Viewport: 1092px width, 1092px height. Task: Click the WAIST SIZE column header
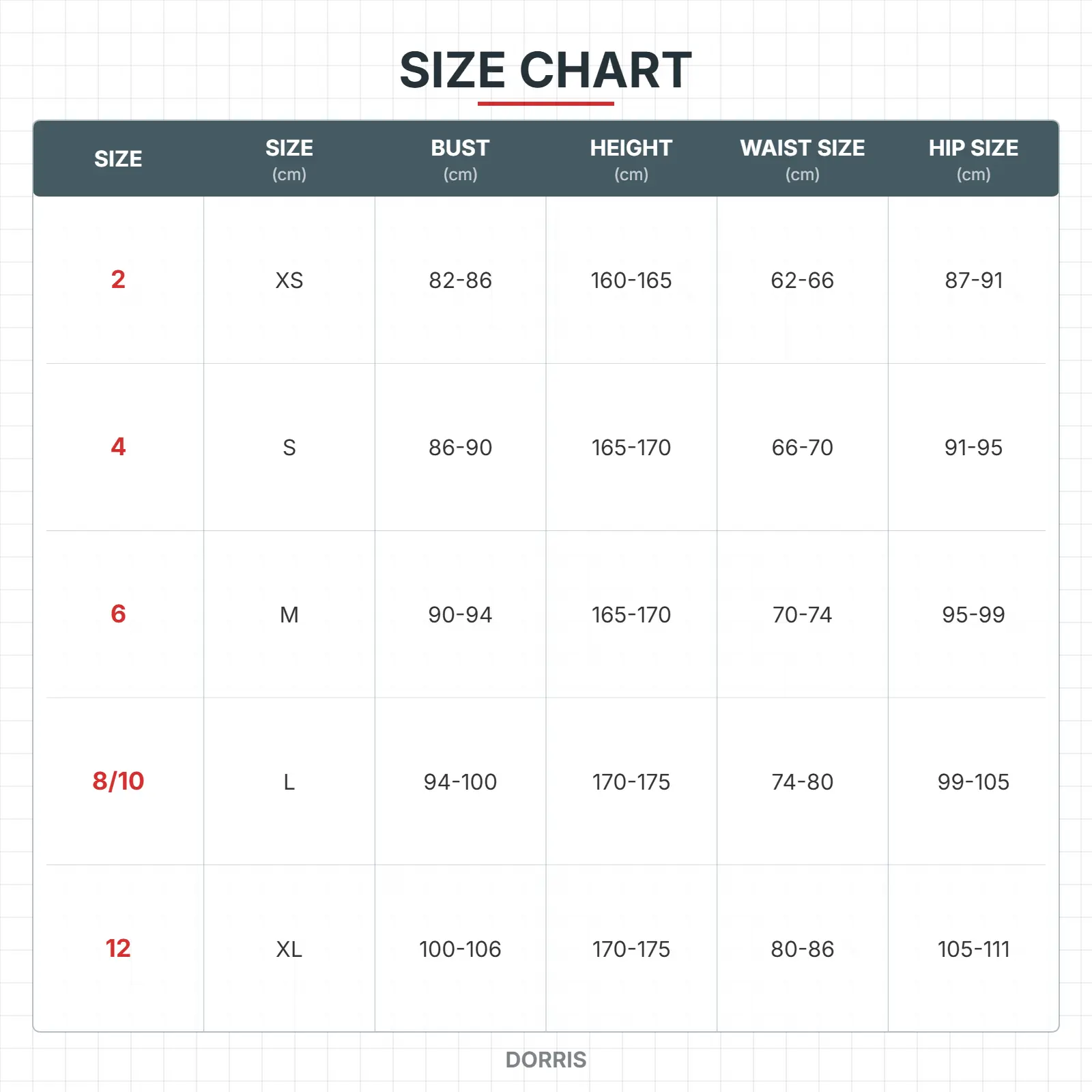click(802, 159)
